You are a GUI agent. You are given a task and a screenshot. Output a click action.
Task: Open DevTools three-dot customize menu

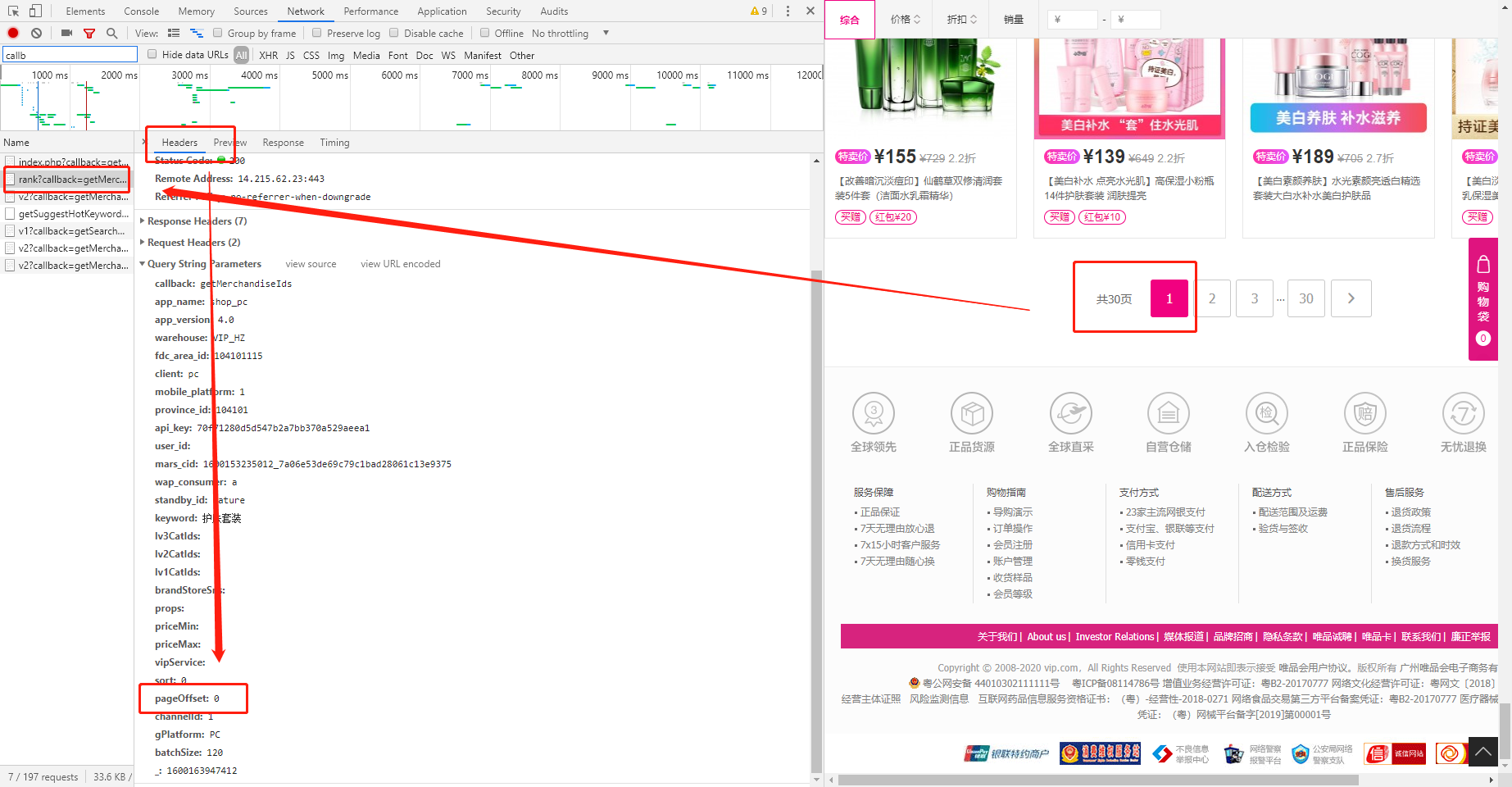click(788, 11)
